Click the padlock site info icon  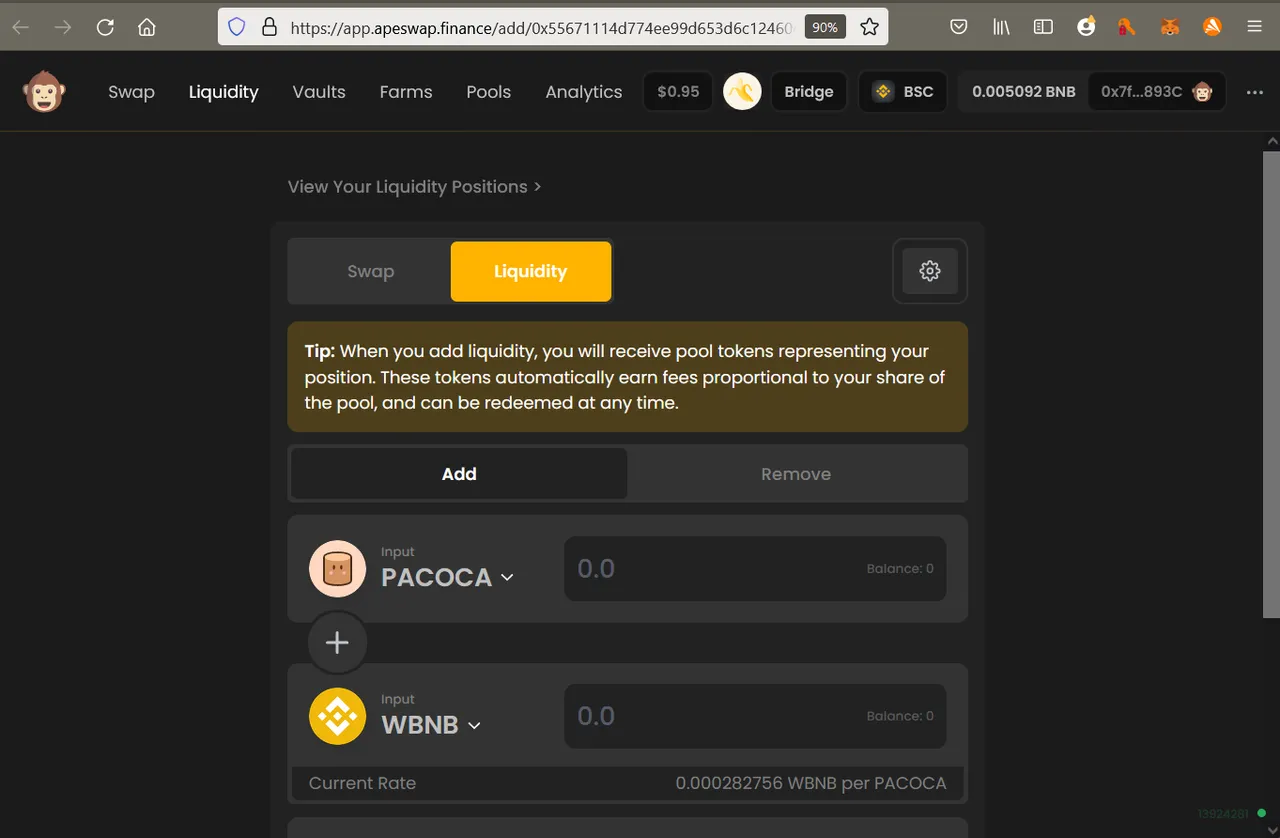coord(268,27)
